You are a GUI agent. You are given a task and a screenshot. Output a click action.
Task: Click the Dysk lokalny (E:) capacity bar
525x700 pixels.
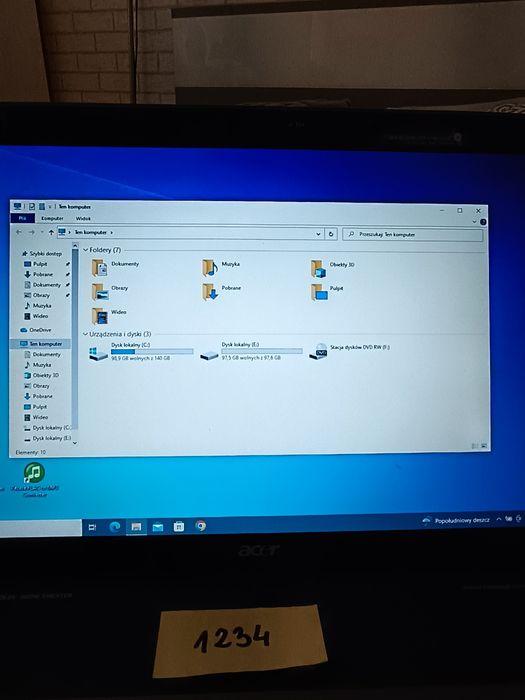pyautogui.click(x=262, y=351)
